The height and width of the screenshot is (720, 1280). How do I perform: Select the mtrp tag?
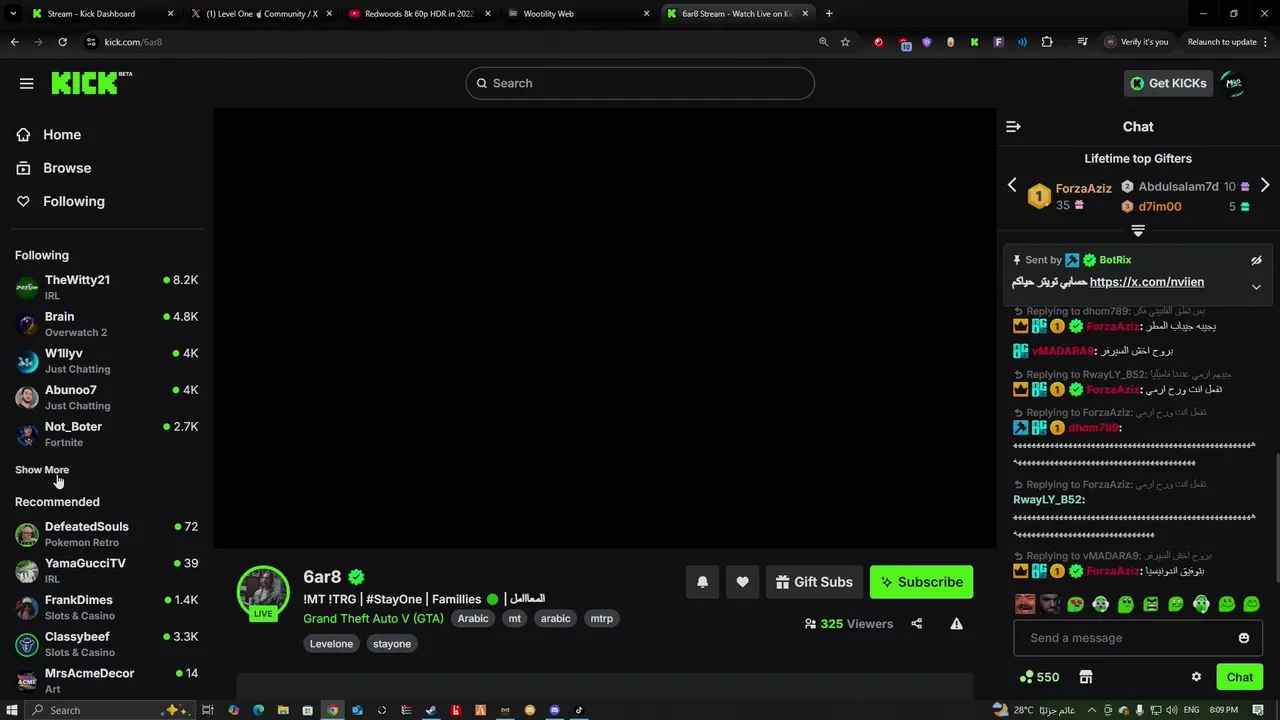(x=601, y=618)
